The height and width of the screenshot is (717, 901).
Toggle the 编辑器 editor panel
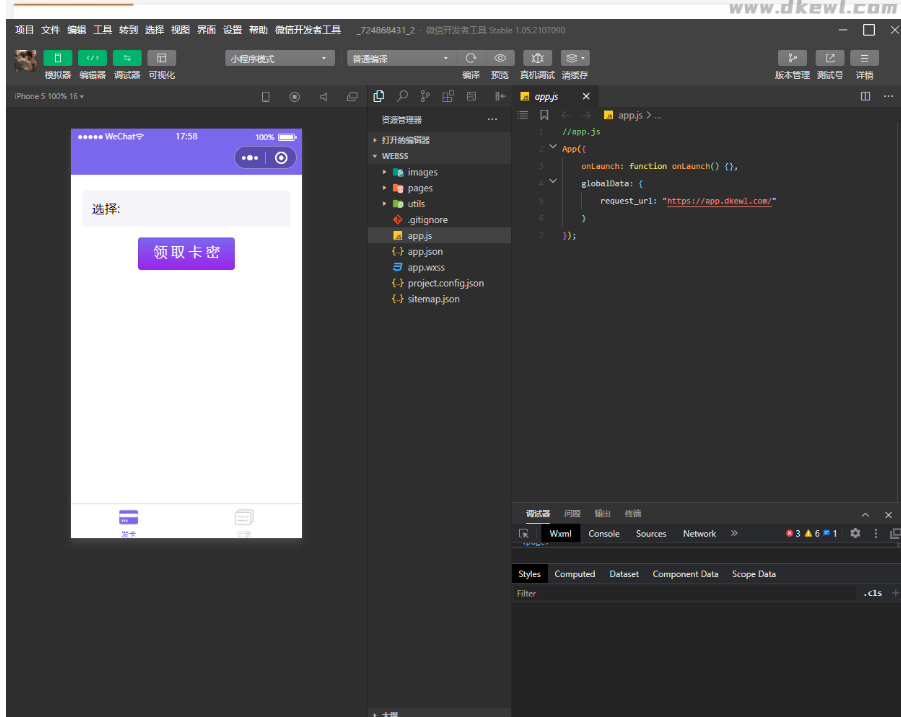pyautogui.click(x=93, y=58)
